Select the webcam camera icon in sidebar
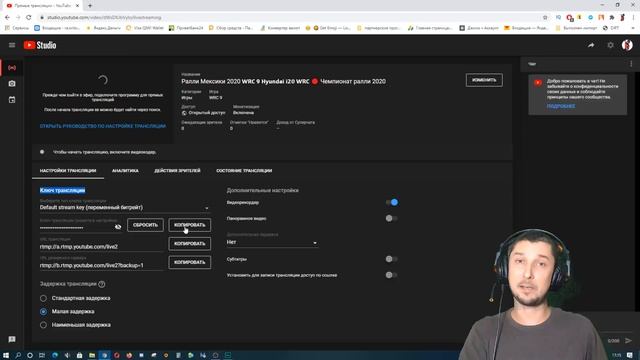 tap(12, 84)
